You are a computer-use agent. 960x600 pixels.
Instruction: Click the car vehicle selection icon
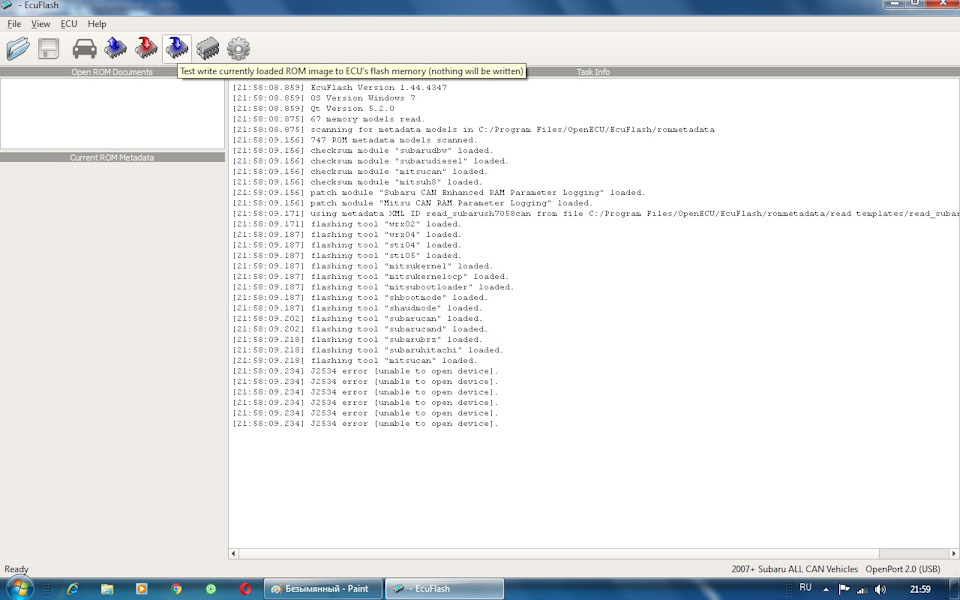(x=84, y=48)
